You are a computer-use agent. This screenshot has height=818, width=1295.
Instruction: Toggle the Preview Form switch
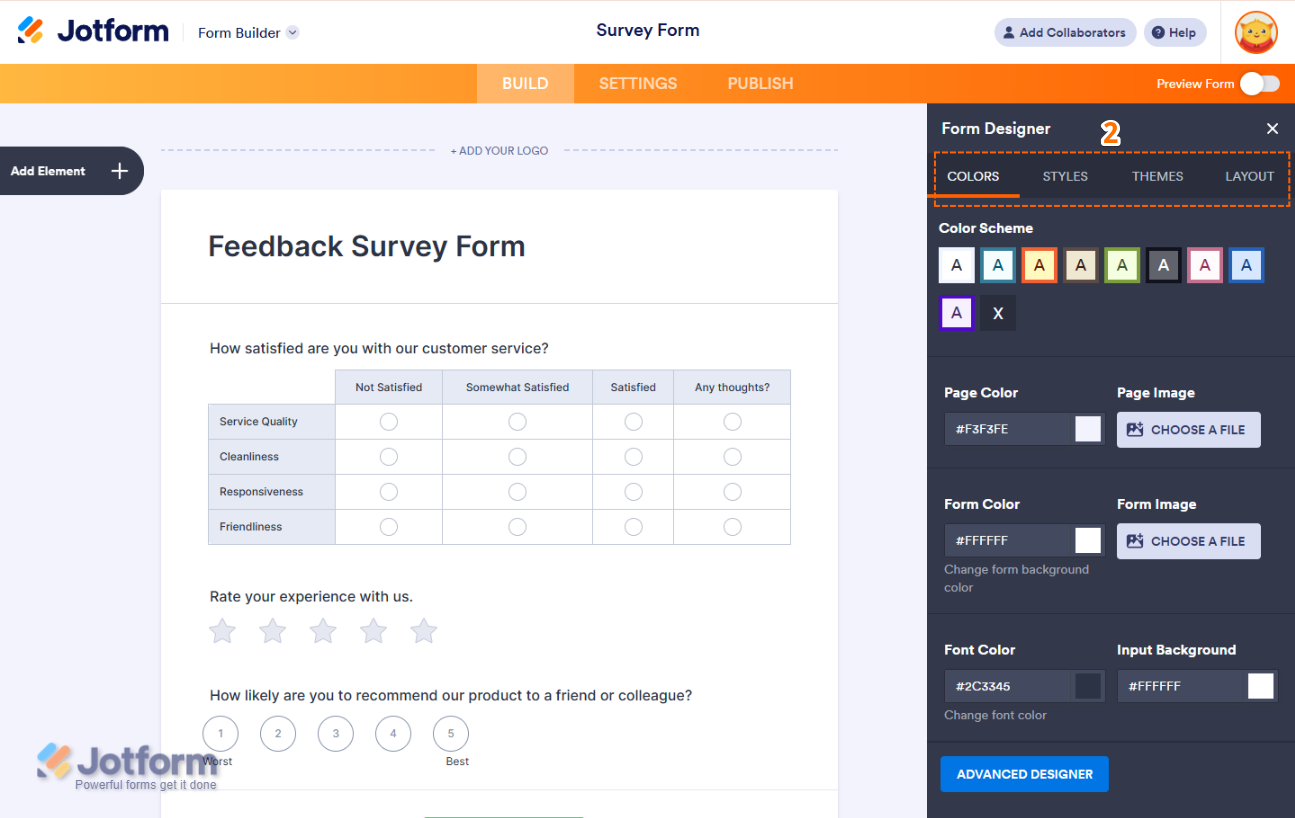coord(1259,84)
